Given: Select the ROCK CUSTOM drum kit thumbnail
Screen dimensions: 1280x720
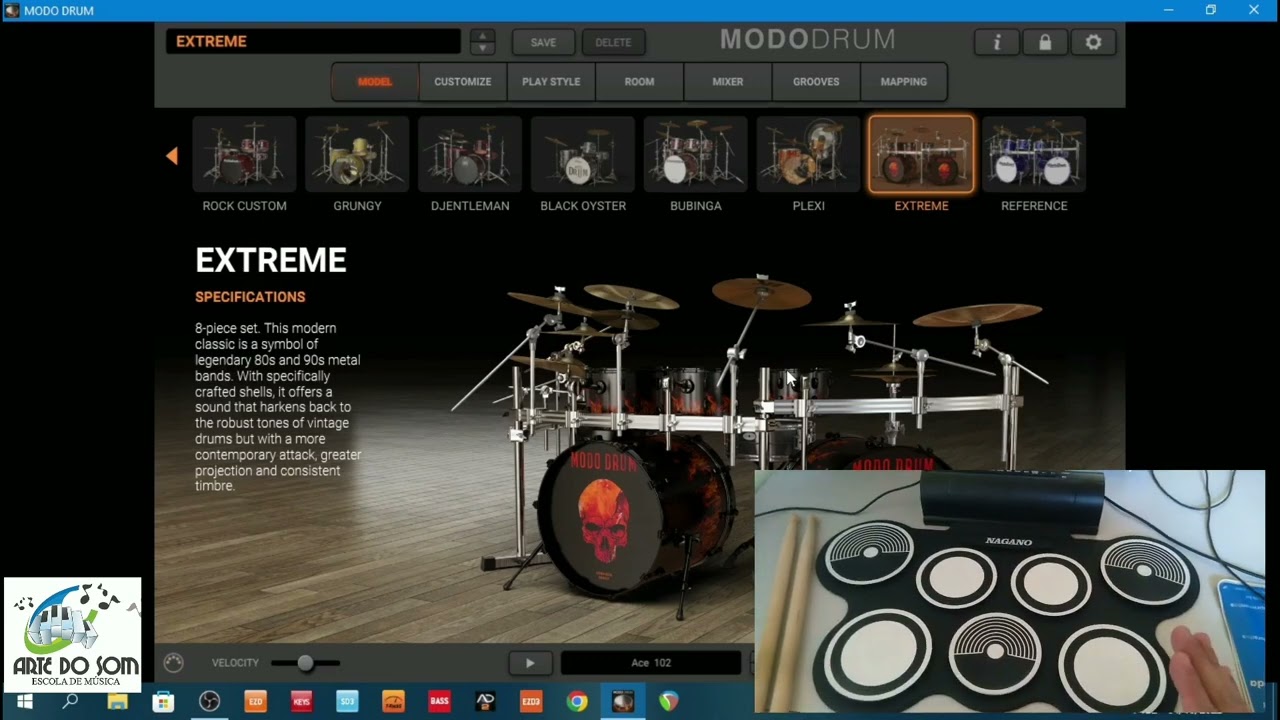Looking at the screenshot, I should [x=244, y=154].
